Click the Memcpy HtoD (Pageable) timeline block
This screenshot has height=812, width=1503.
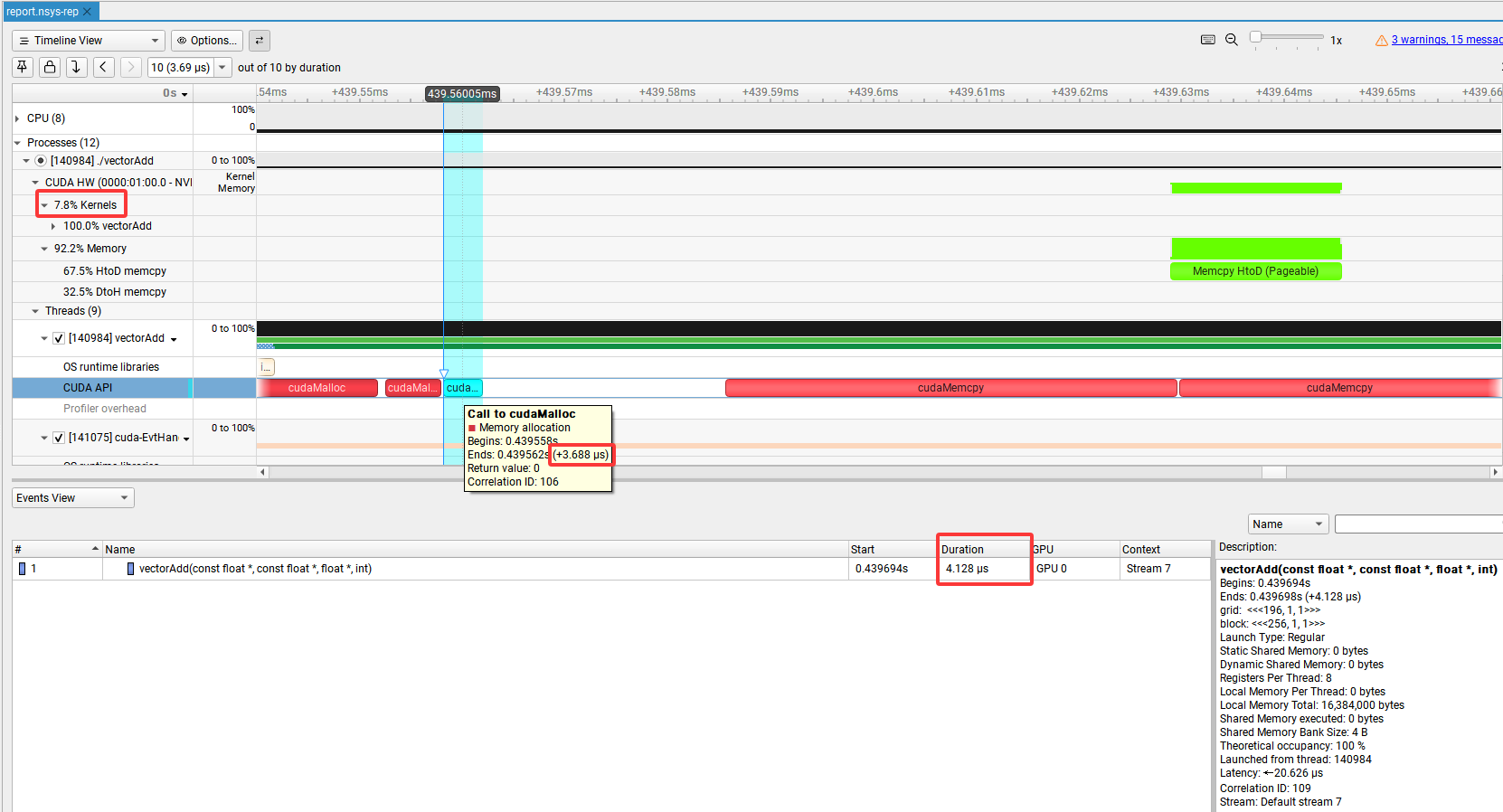pos(1255,271)
